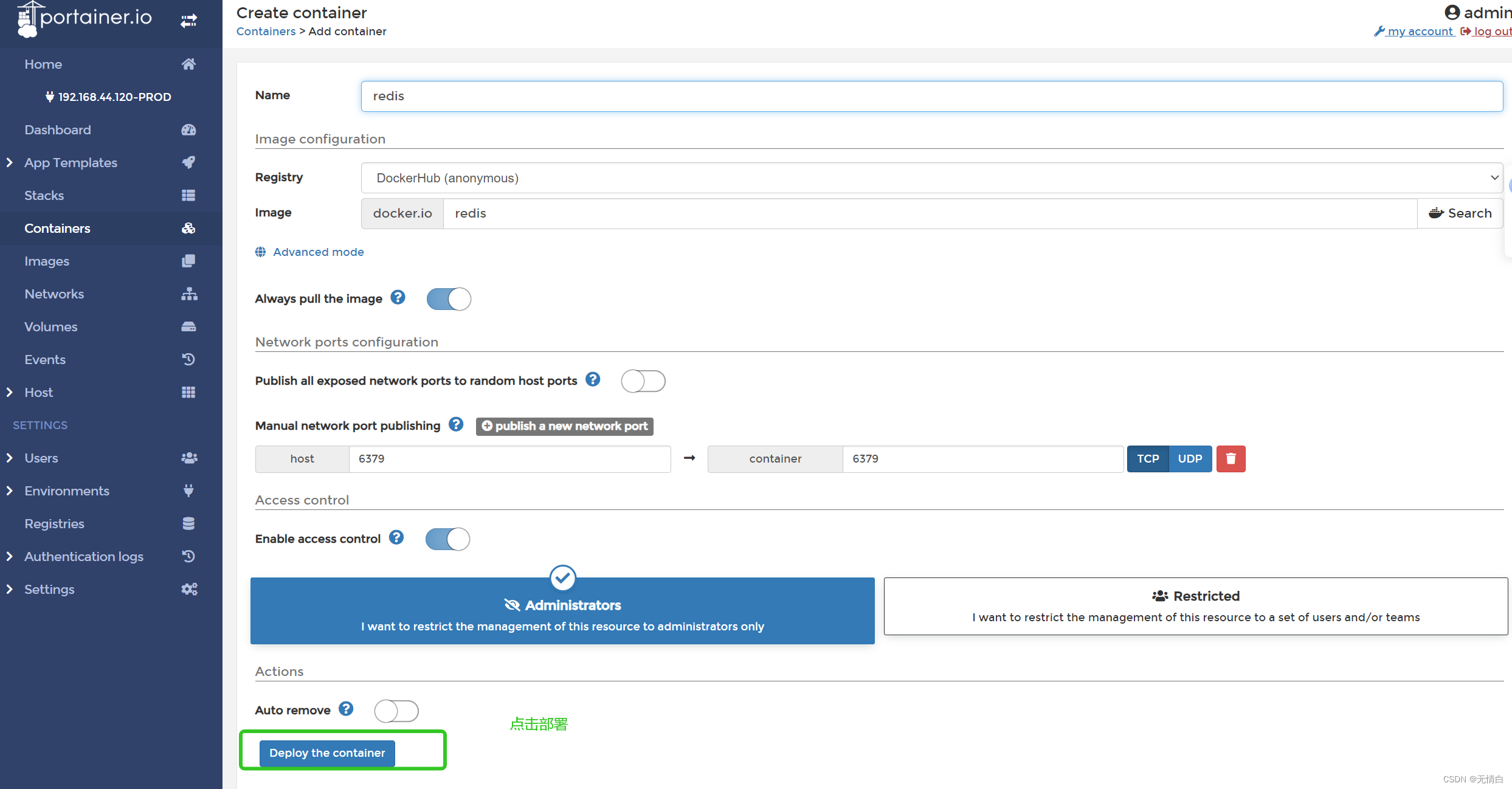This screenshot has width=1512, height=789.
Task: Click the Search image button
Action: pyautogui.click(x=1460, y=213)
